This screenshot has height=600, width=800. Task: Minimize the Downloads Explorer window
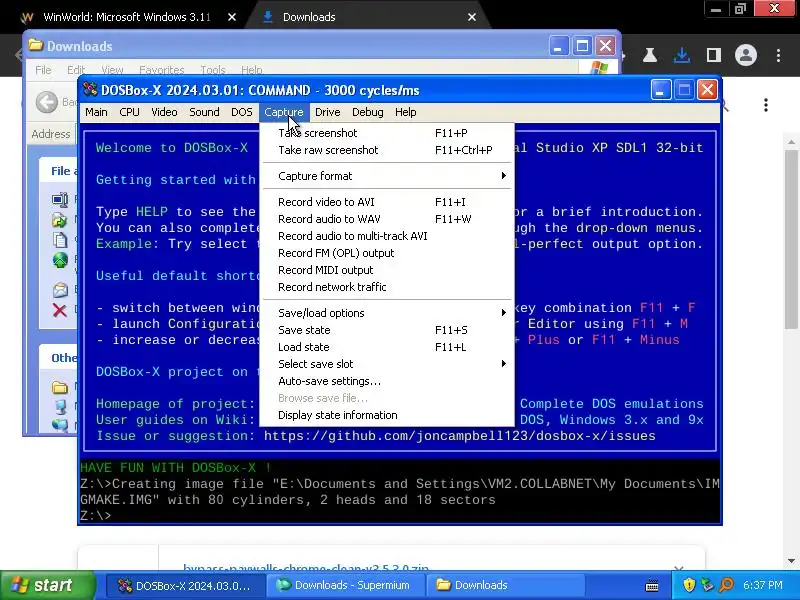[558, 46]
